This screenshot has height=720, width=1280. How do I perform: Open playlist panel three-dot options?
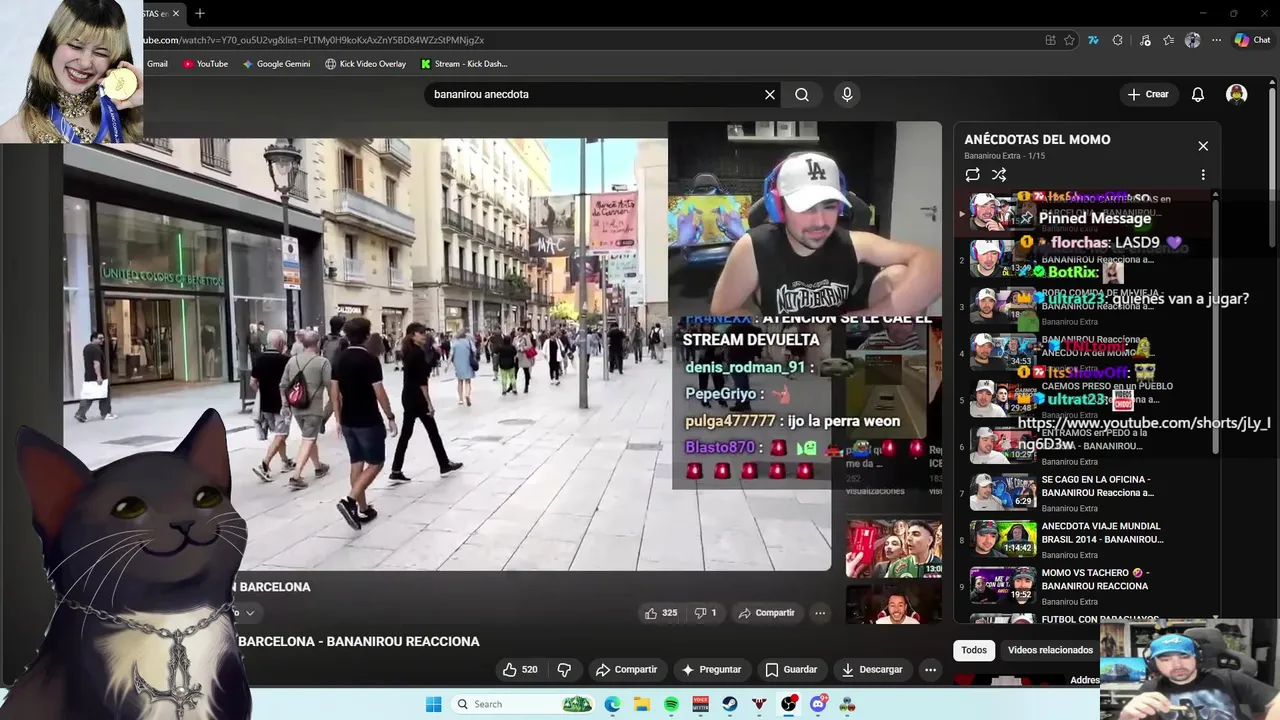pos(1203,174)
